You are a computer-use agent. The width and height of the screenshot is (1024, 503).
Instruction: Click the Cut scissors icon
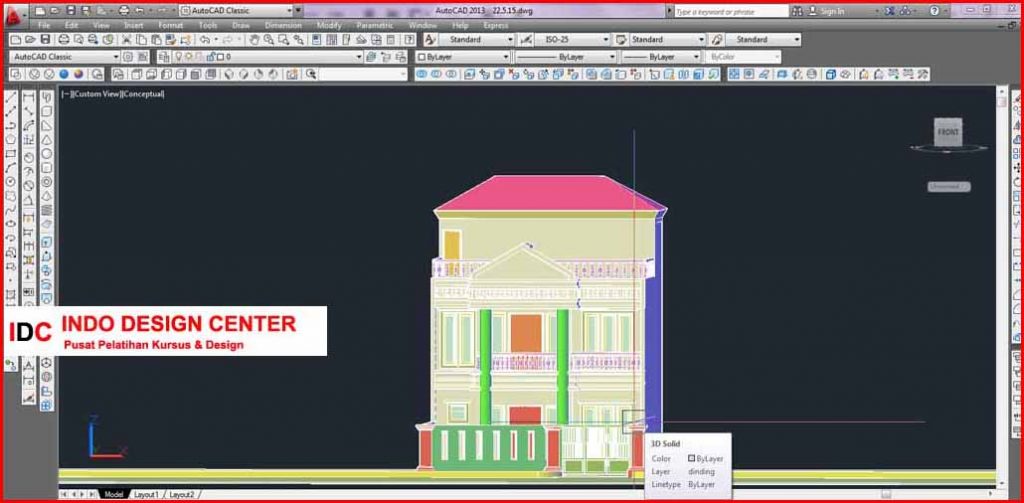[127, 40]
